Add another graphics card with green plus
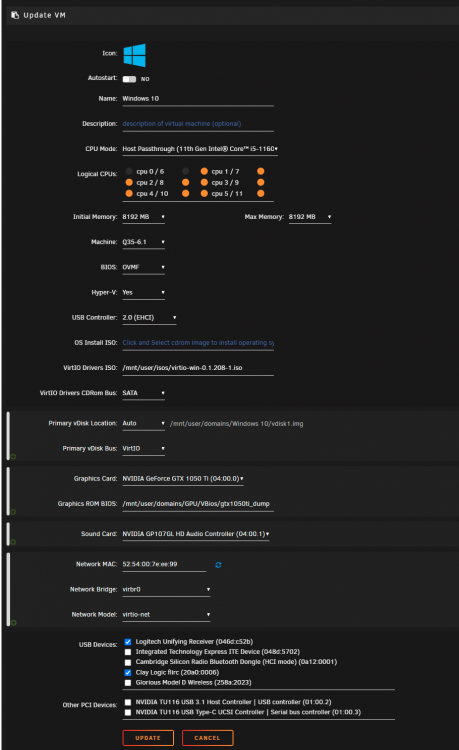 (x=13, y=512)
